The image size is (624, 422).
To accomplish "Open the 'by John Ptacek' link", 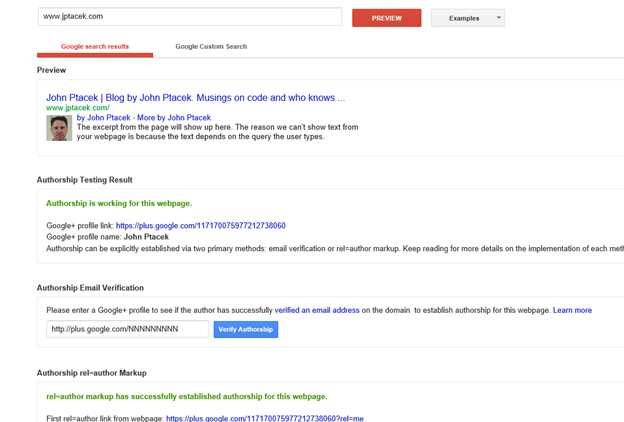I will tap(103, 118).
